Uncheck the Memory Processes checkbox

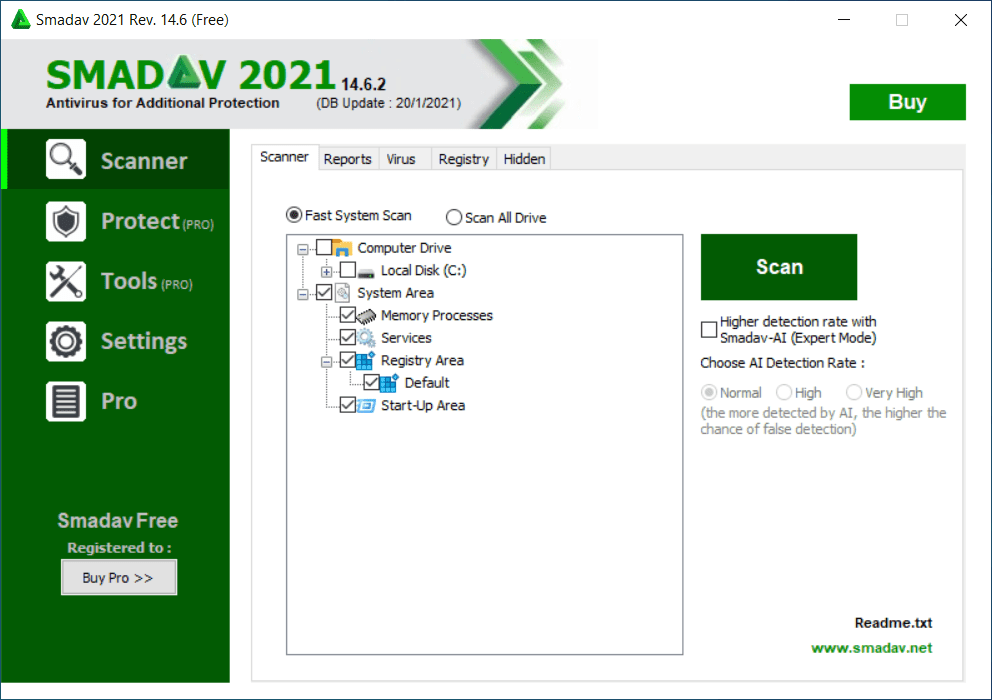(347, 315)
